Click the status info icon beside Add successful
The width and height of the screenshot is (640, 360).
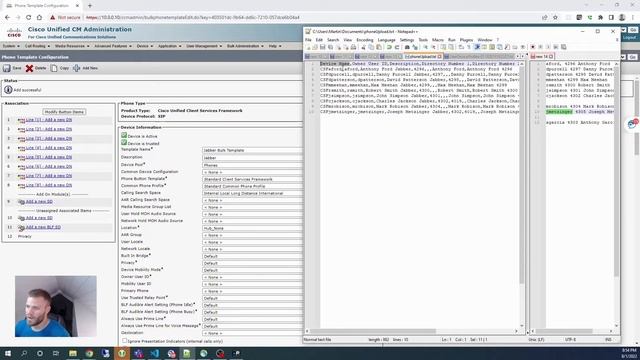8,89
